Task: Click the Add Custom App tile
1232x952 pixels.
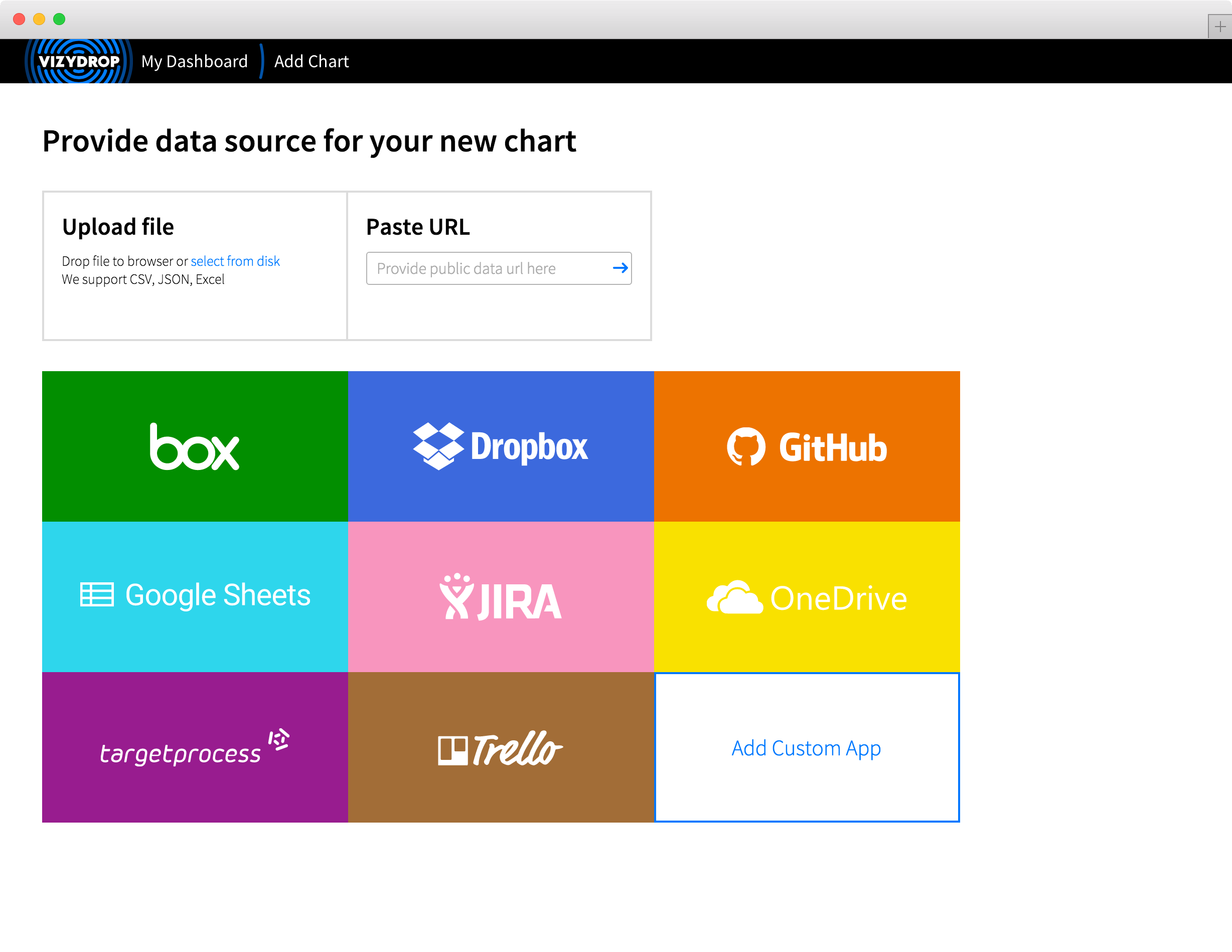Action: coord(807,747)
